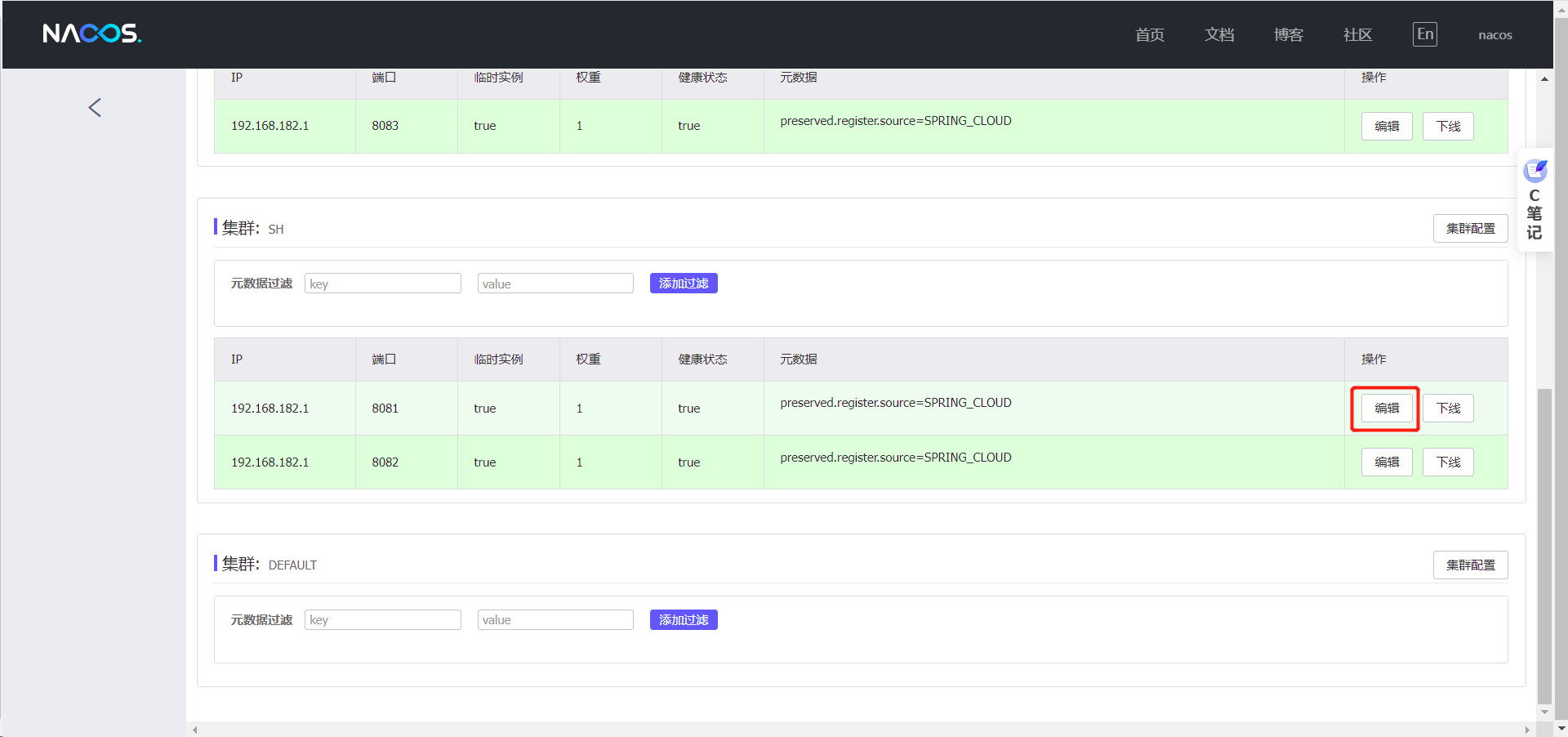Edit the instance on port 8081

[x=1387, y=408]
